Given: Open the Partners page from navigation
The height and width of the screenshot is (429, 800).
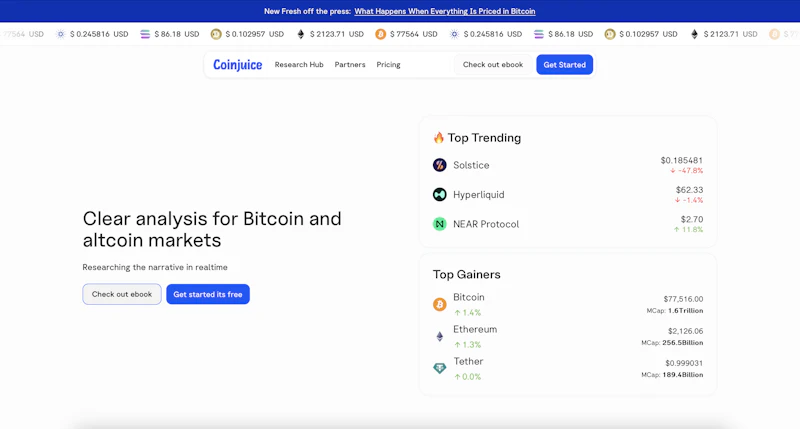Looking at the screenshot, I should click(350, 65).
